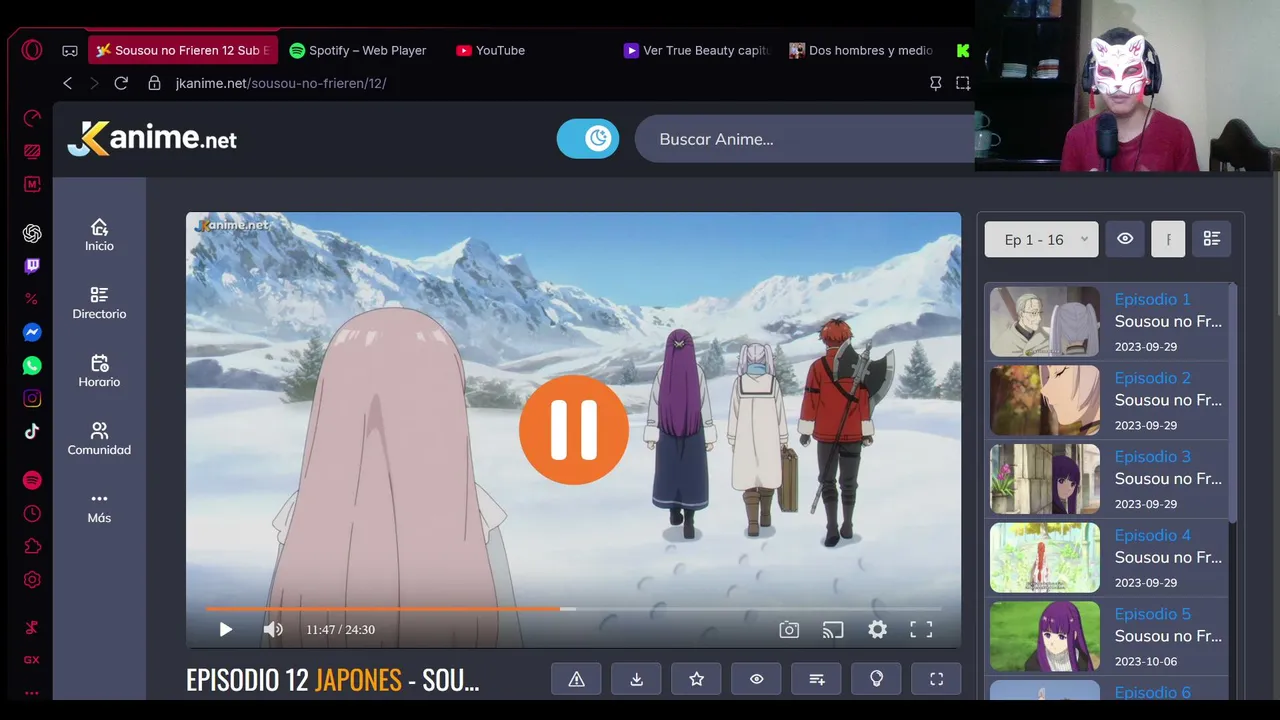Go to Inicio in the site sidebar

click(x=99, y=236)
